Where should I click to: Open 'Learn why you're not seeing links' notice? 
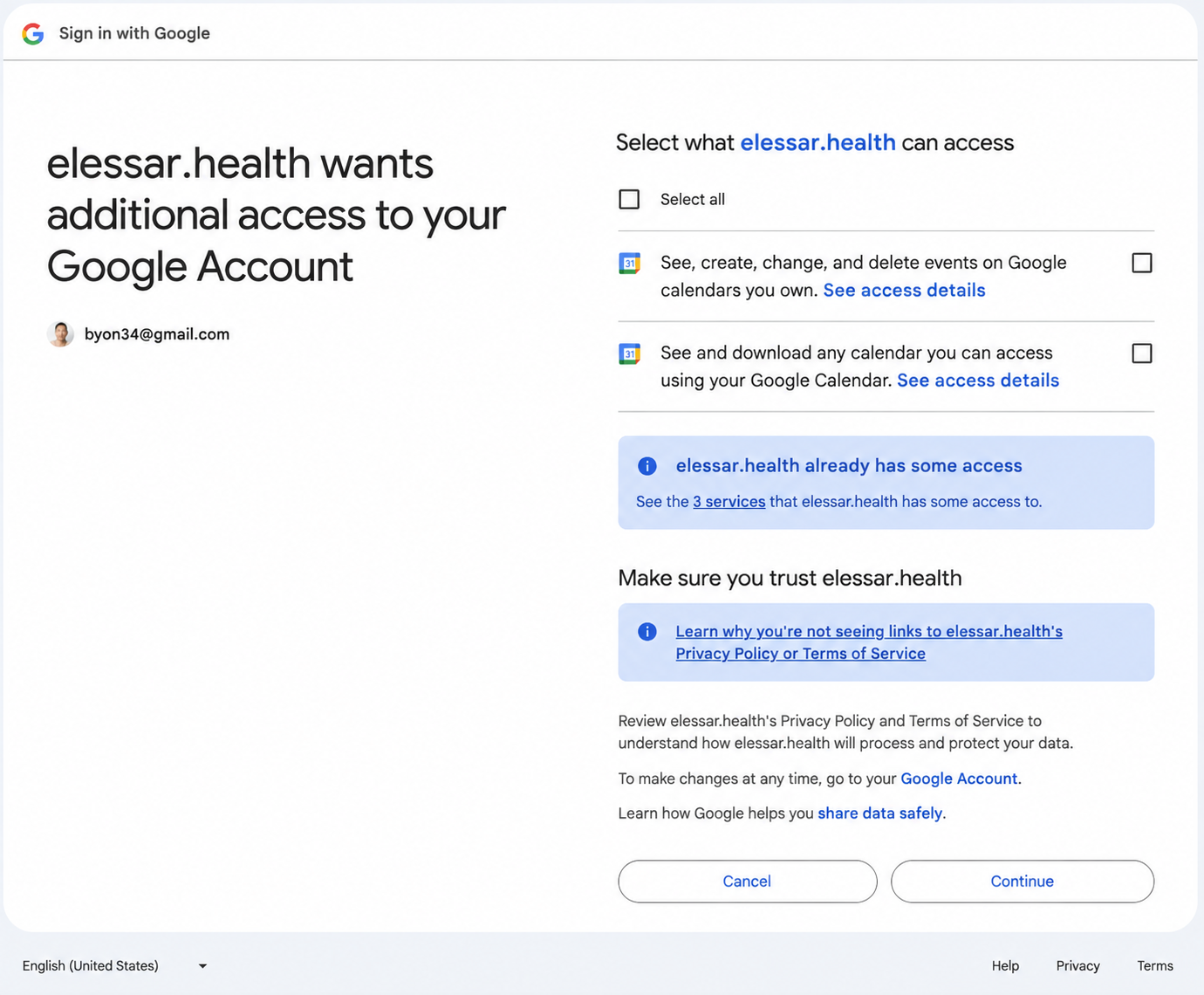(x=869, y=642)
